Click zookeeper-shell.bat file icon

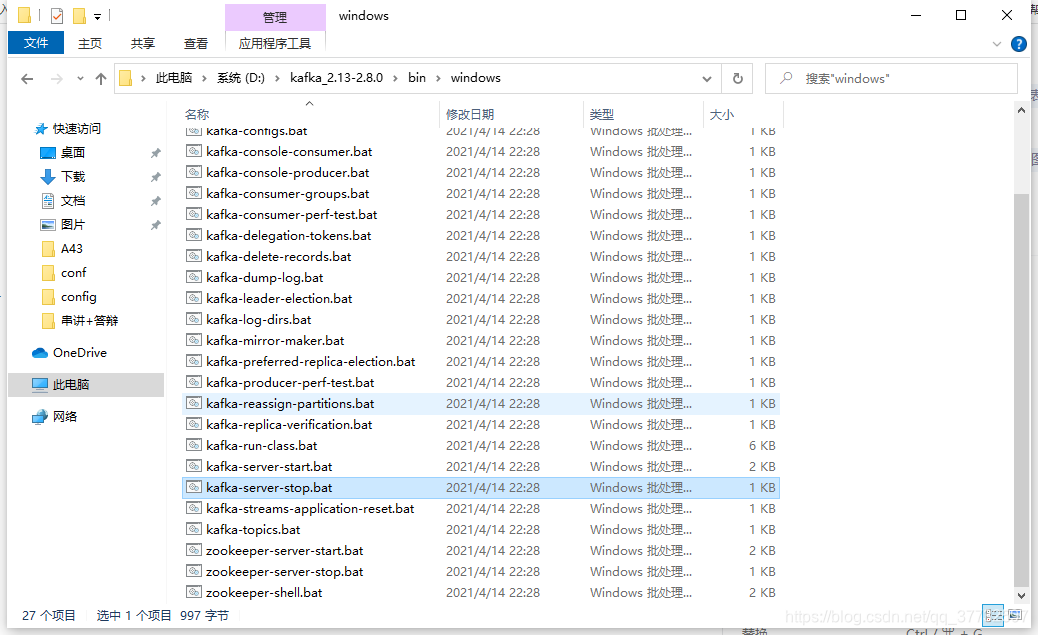[193, 592]
